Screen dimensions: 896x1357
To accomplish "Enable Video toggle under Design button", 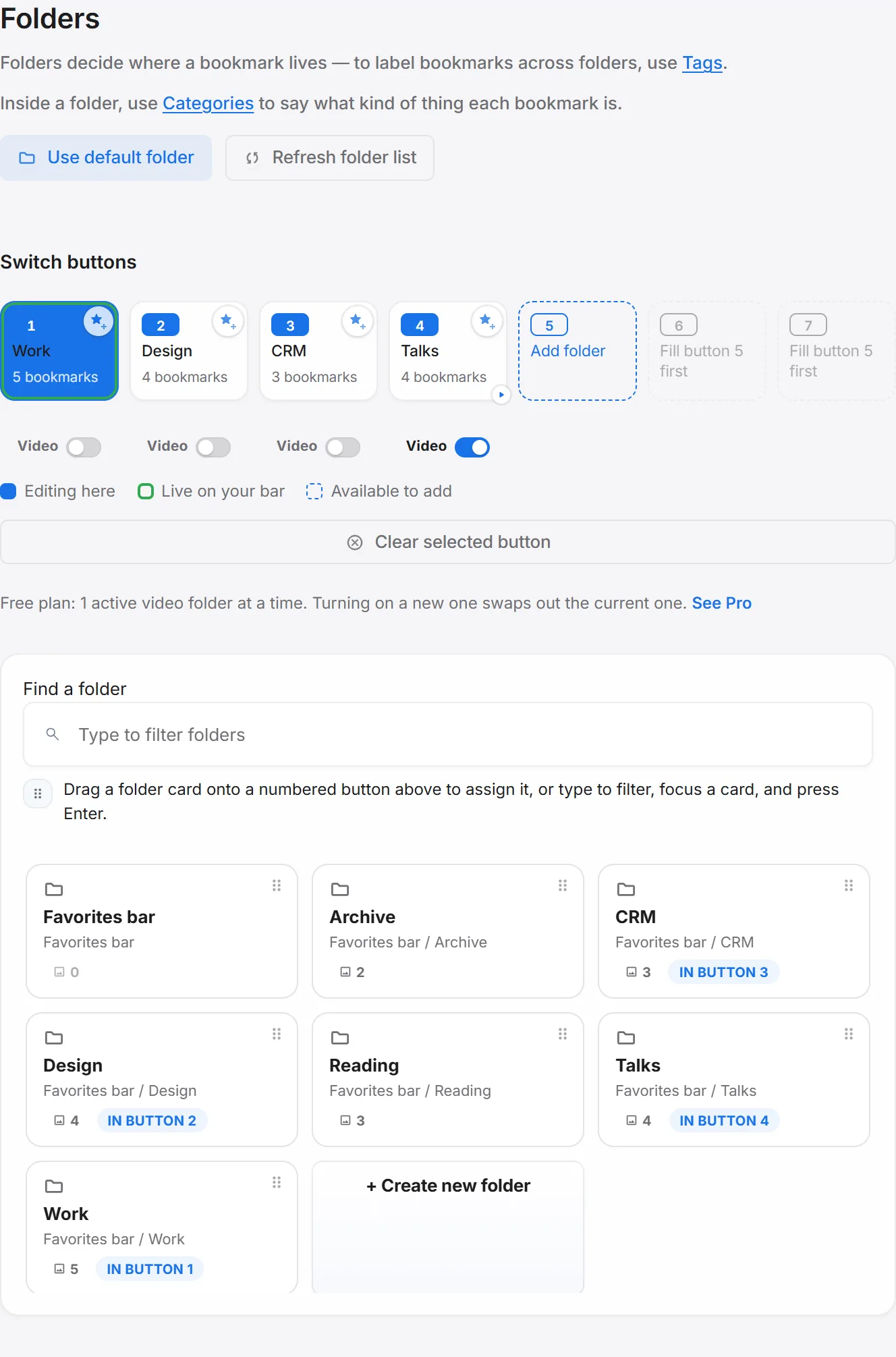I will (x=213, y=447).
